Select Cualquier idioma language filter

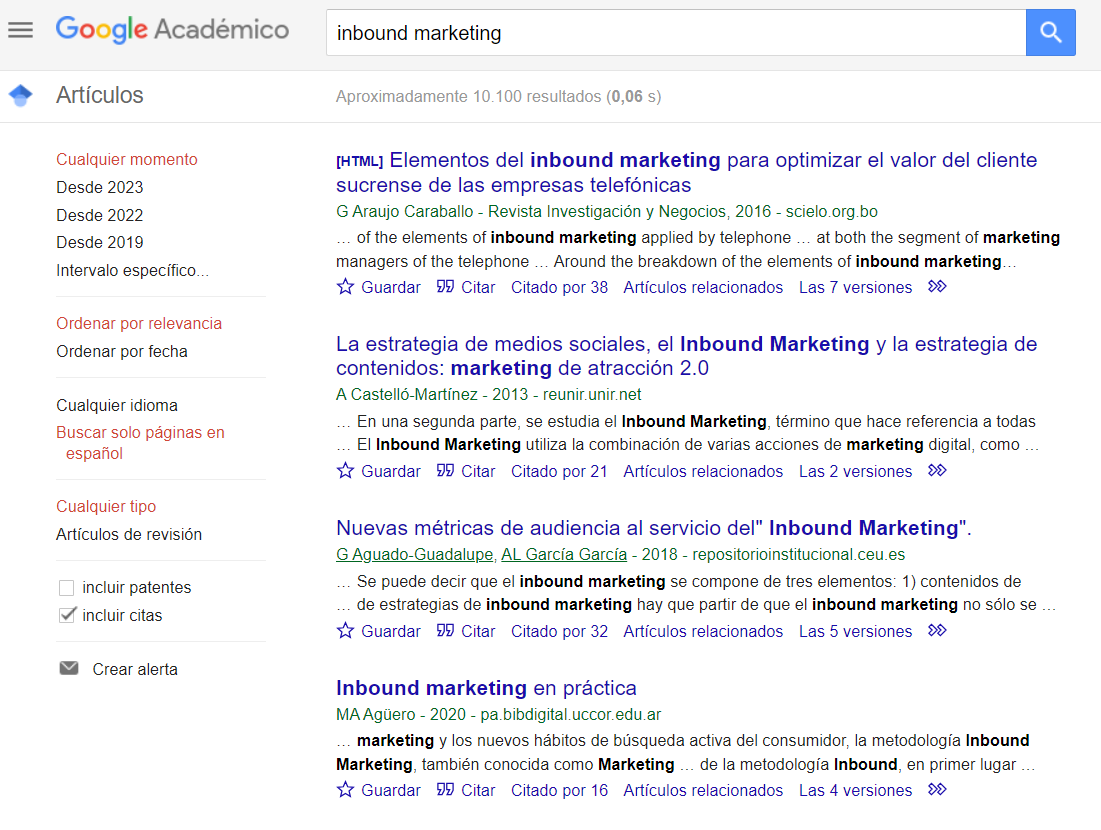click(x=117, y=405)
